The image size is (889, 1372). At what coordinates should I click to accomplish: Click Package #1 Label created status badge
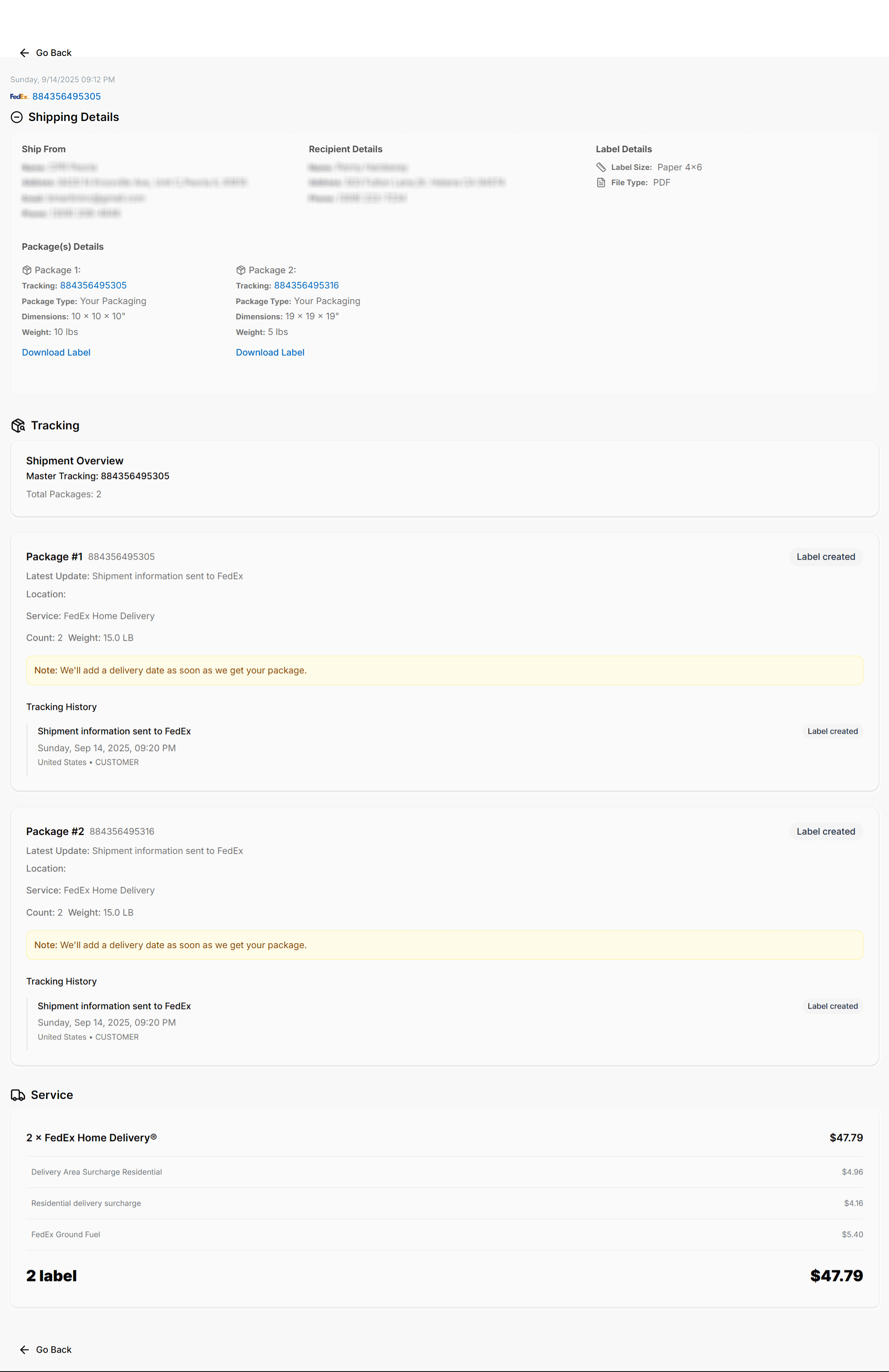pos(826,557)
